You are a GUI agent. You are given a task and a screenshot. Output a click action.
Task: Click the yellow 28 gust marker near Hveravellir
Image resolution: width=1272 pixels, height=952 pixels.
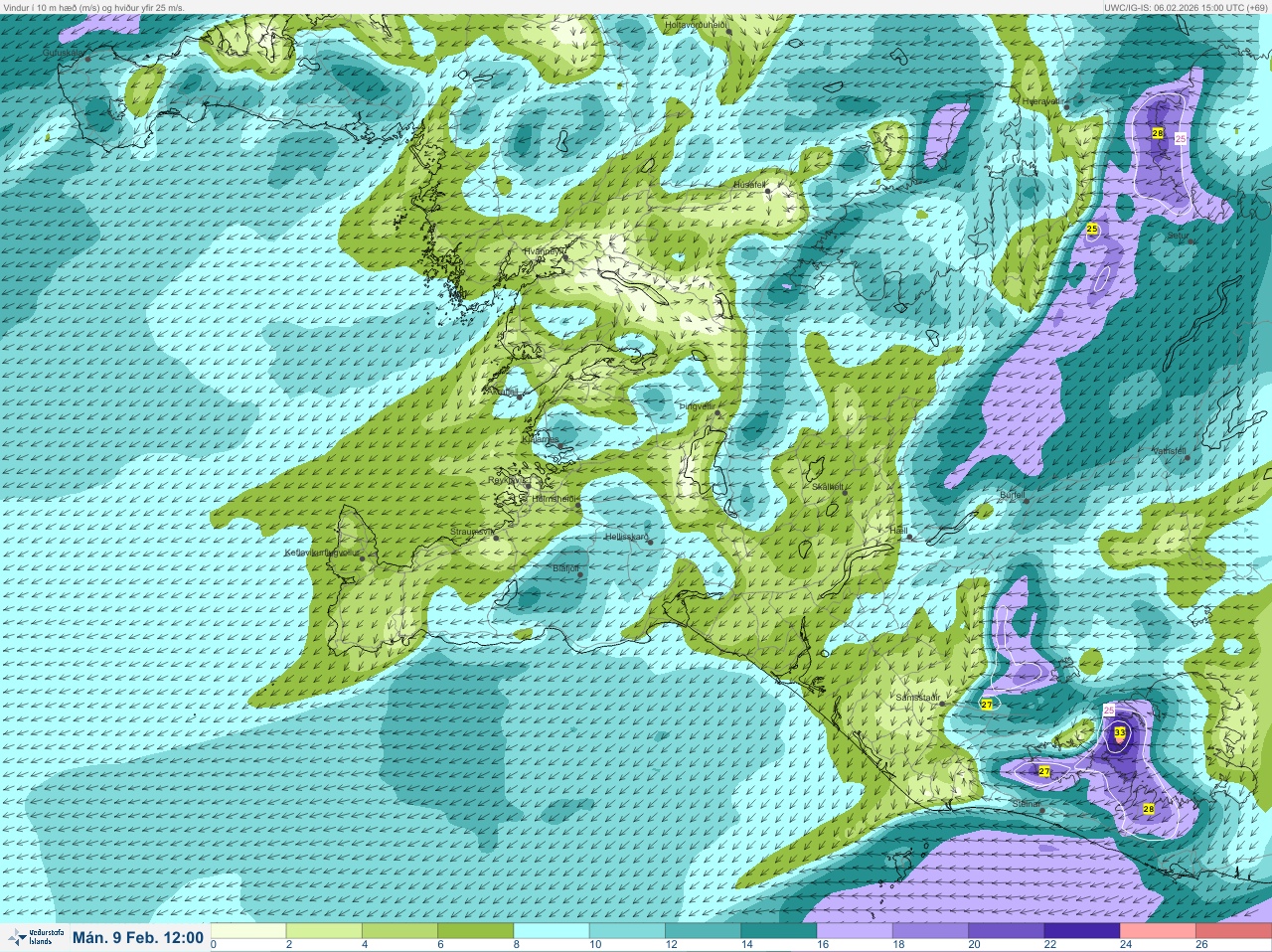1158,133
